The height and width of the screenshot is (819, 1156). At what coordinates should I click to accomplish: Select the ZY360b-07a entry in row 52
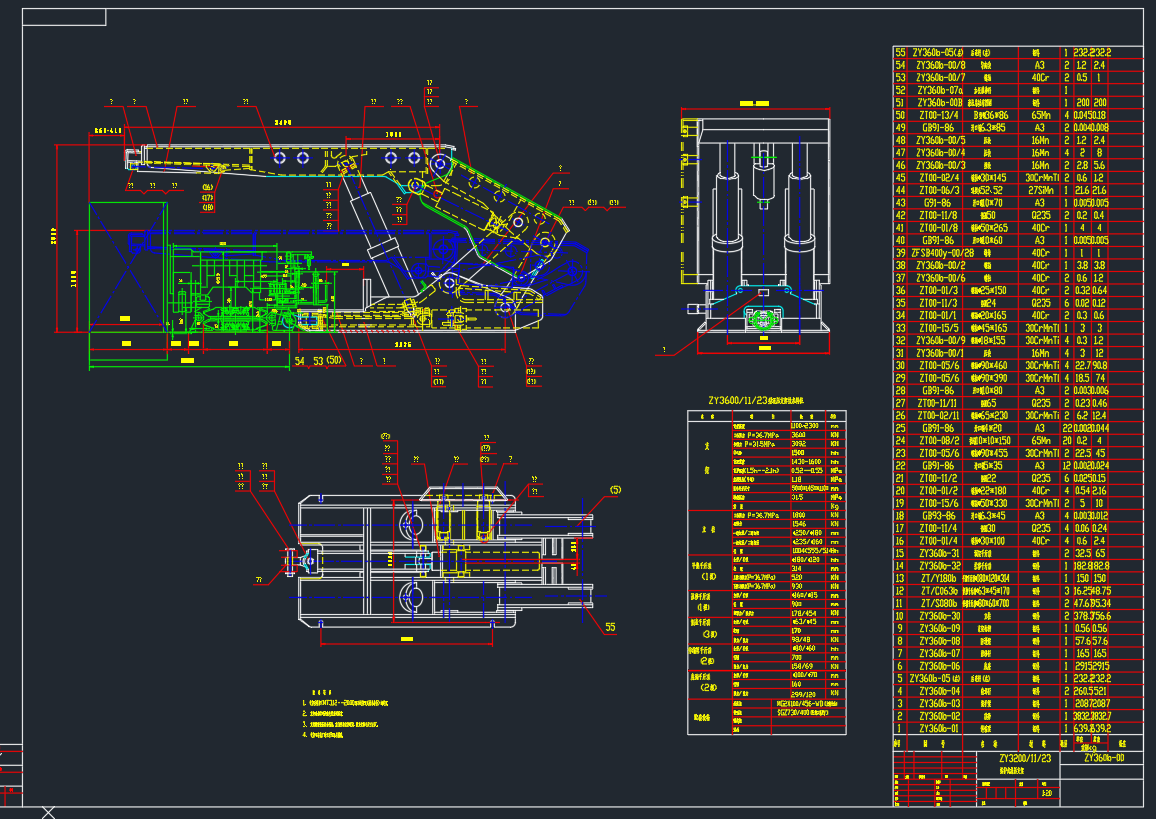pos(939,91)
